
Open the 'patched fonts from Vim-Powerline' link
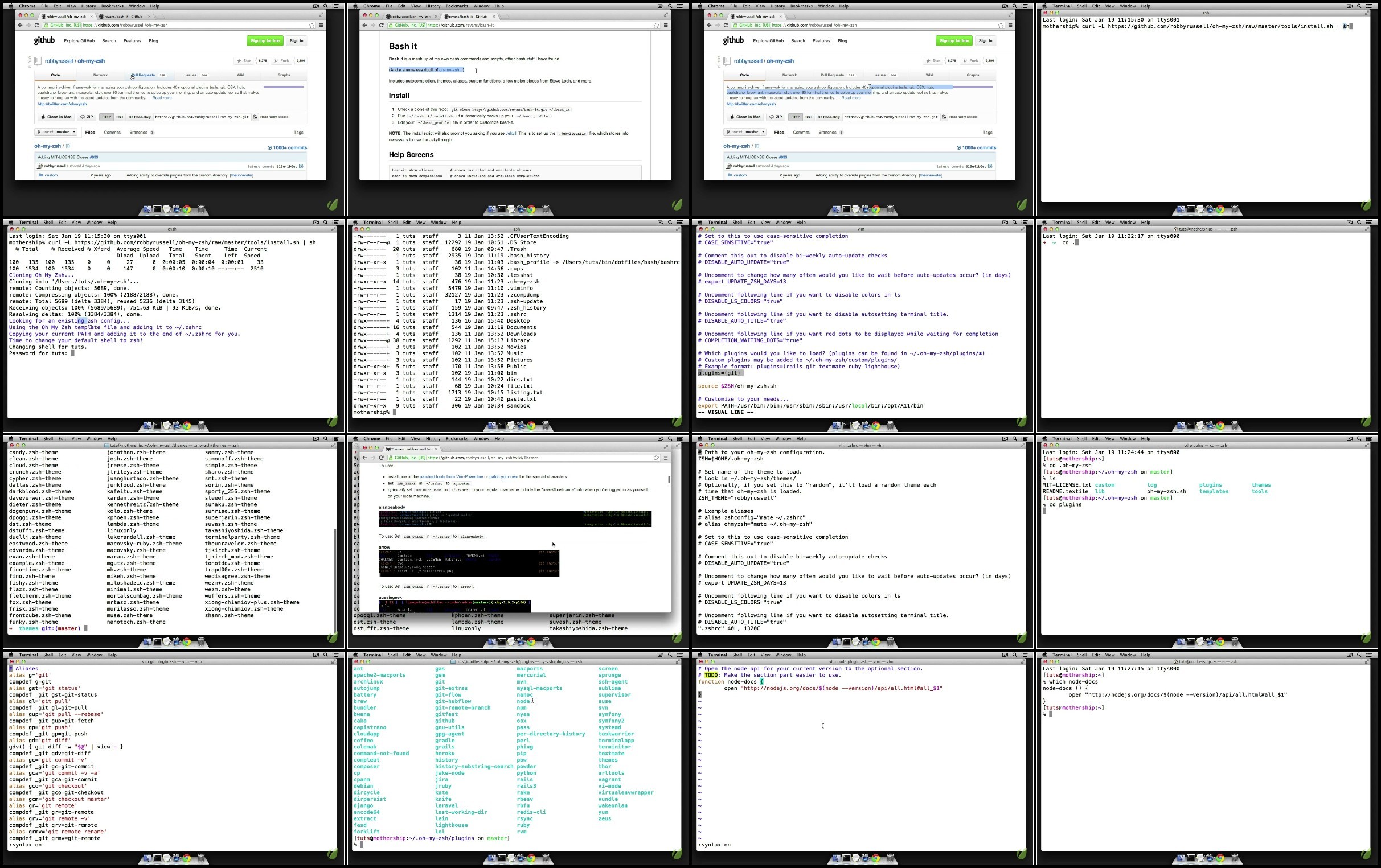click(451, 476)
